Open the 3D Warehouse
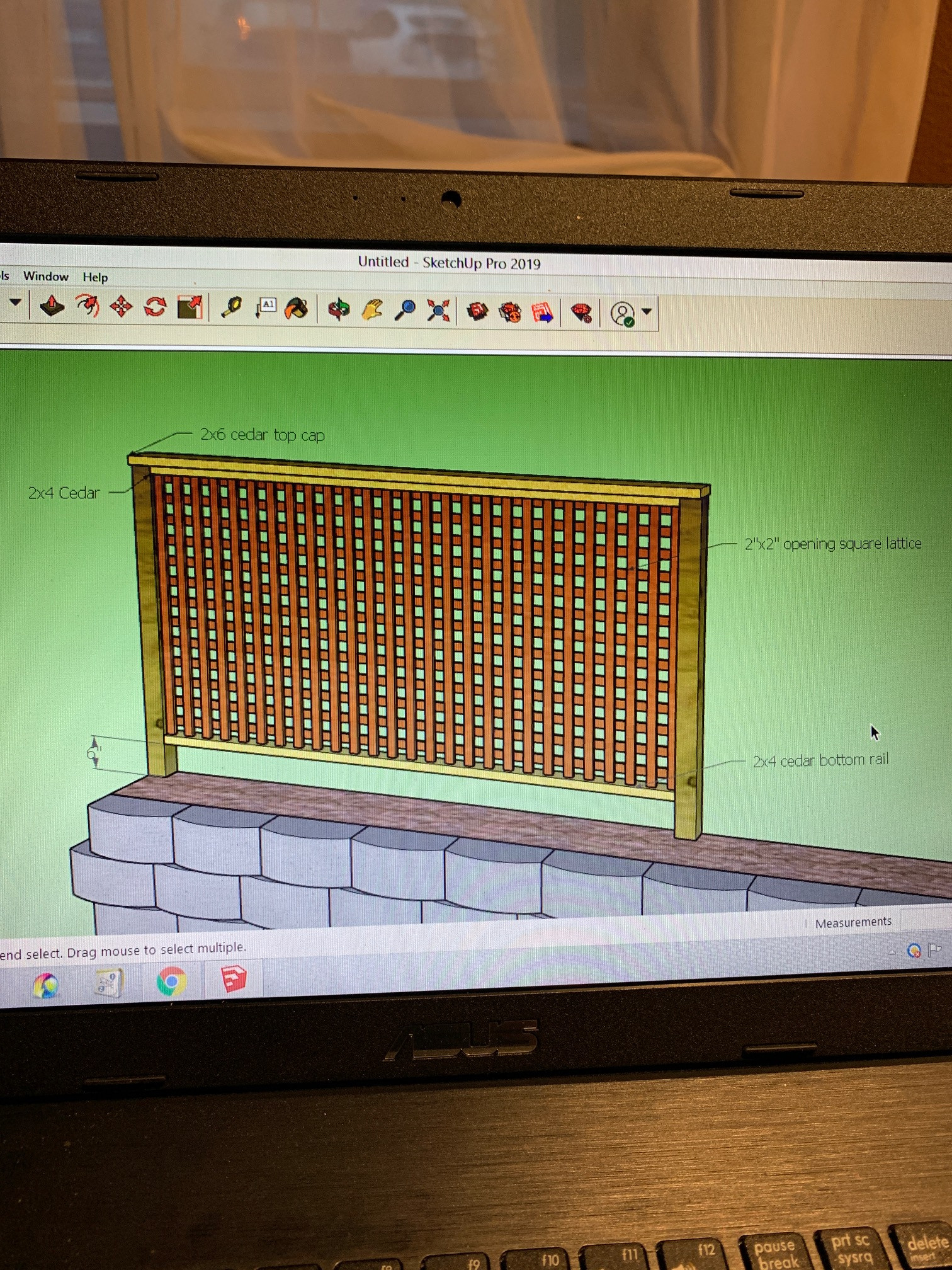The image size is (952, 1270). click(x=477, y=311)
